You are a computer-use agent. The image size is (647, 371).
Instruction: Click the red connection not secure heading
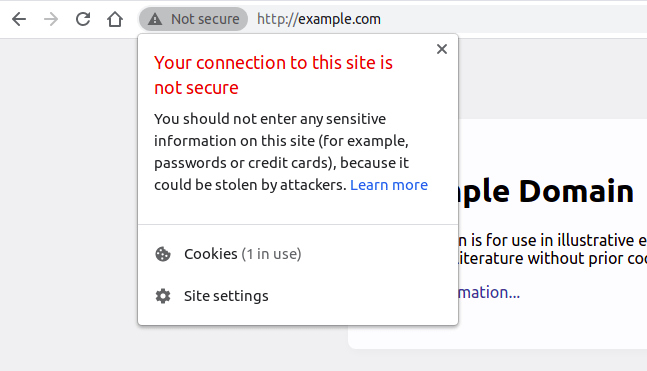pos(273,75)
